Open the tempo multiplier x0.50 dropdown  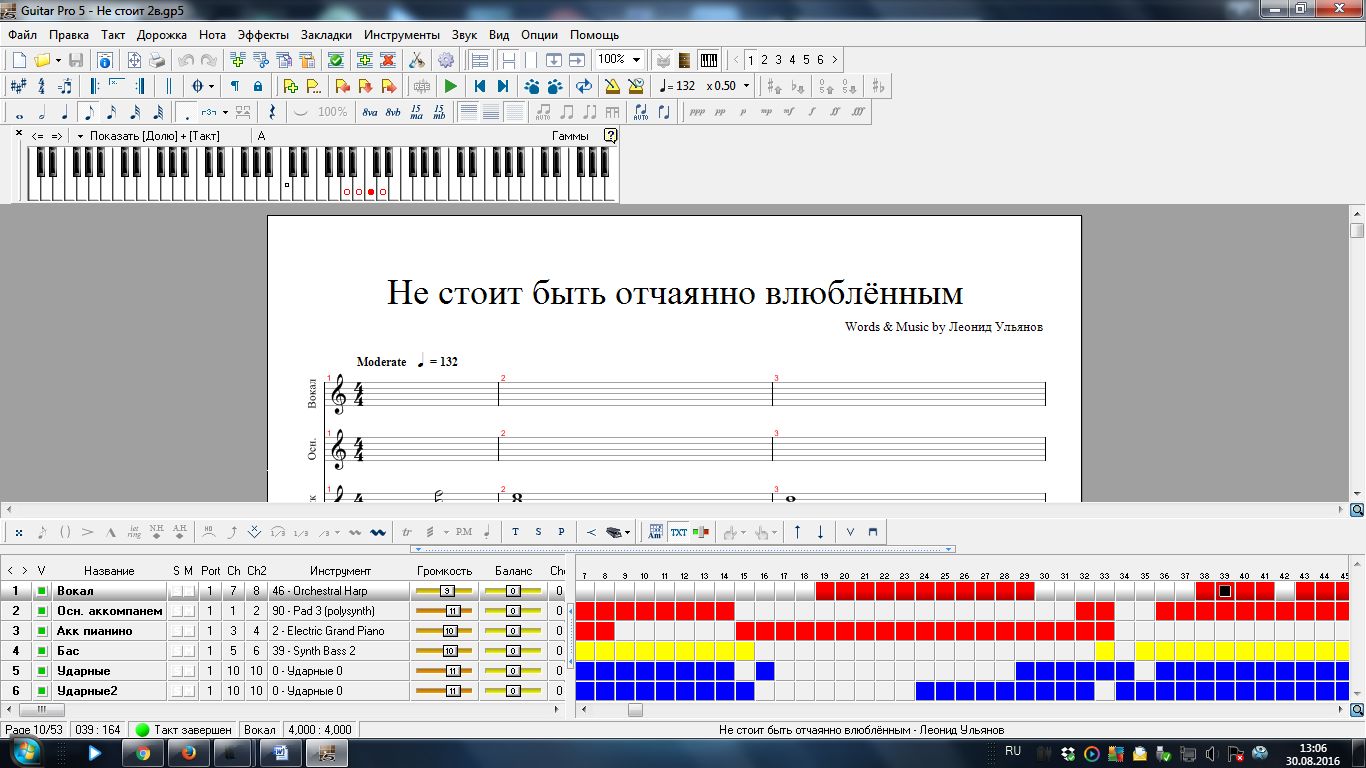[x=745, y=86]
